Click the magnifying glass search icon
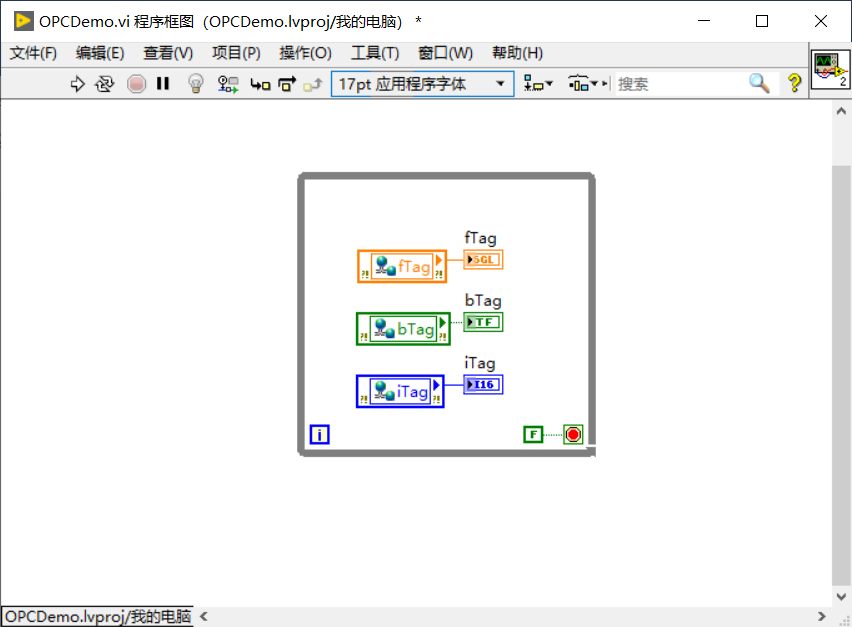 [759, 84]
